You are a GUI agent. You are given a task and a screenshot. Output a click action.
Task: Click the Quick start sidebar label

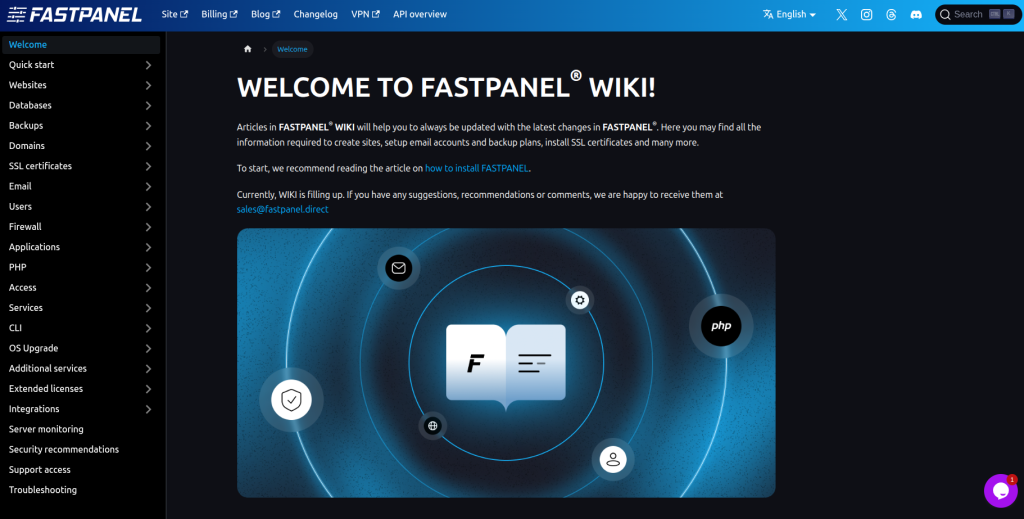coord(31,65)
